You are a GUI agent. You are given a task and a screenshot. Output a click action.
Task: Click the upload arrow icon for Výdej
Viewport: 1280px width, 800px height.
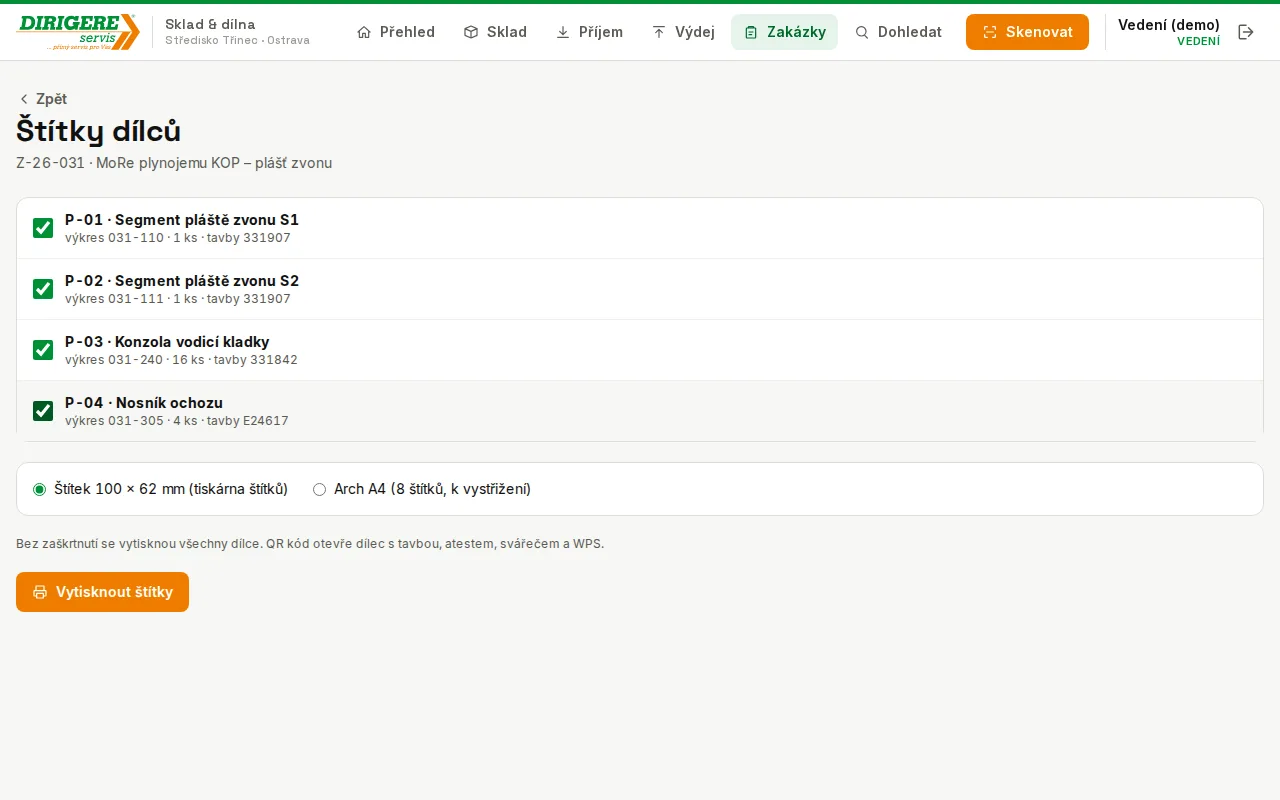(659, 32)
